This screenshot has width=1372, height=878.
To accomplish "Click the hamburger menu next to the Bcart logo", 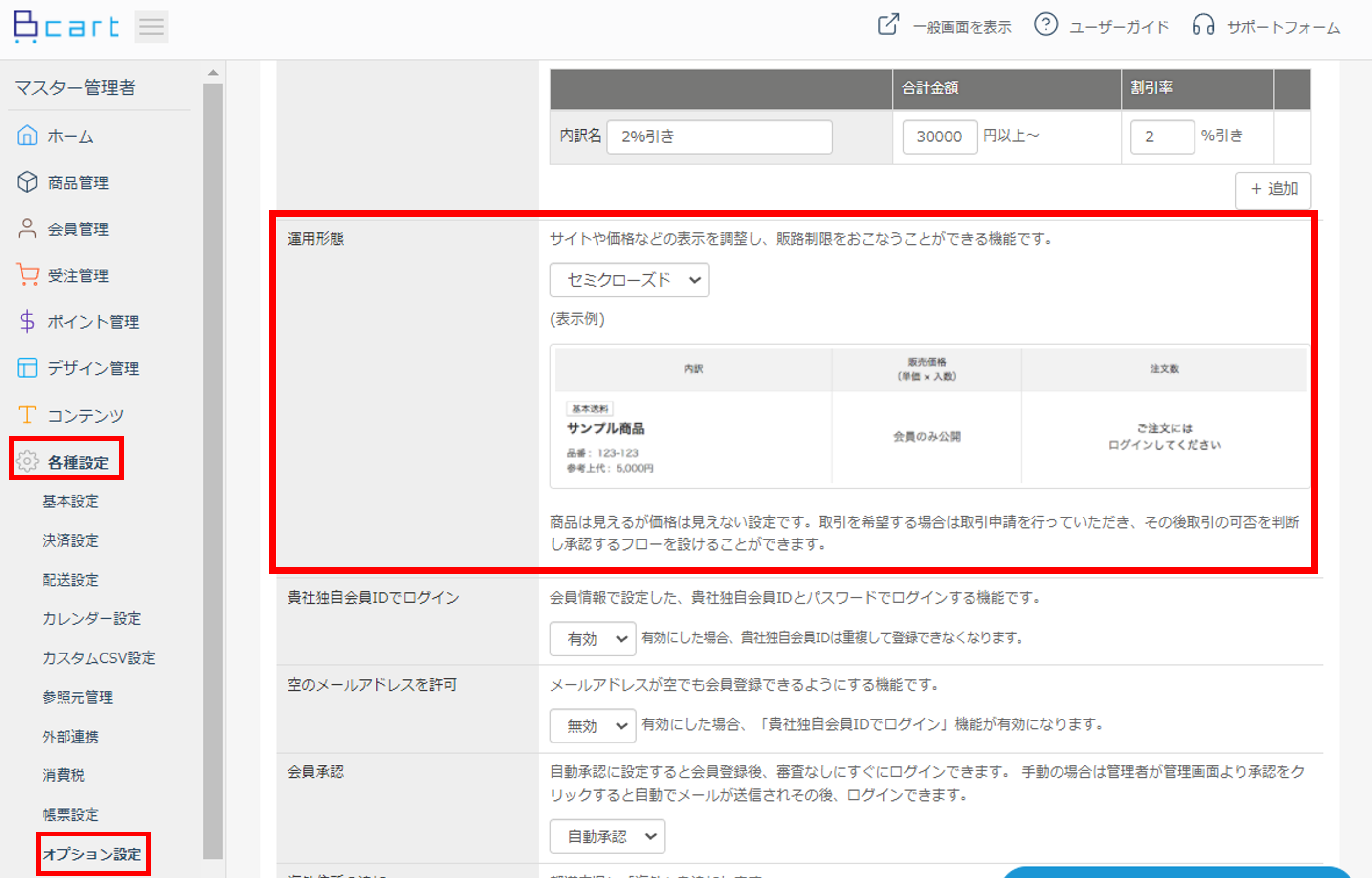I will click(x=151, y=25).
